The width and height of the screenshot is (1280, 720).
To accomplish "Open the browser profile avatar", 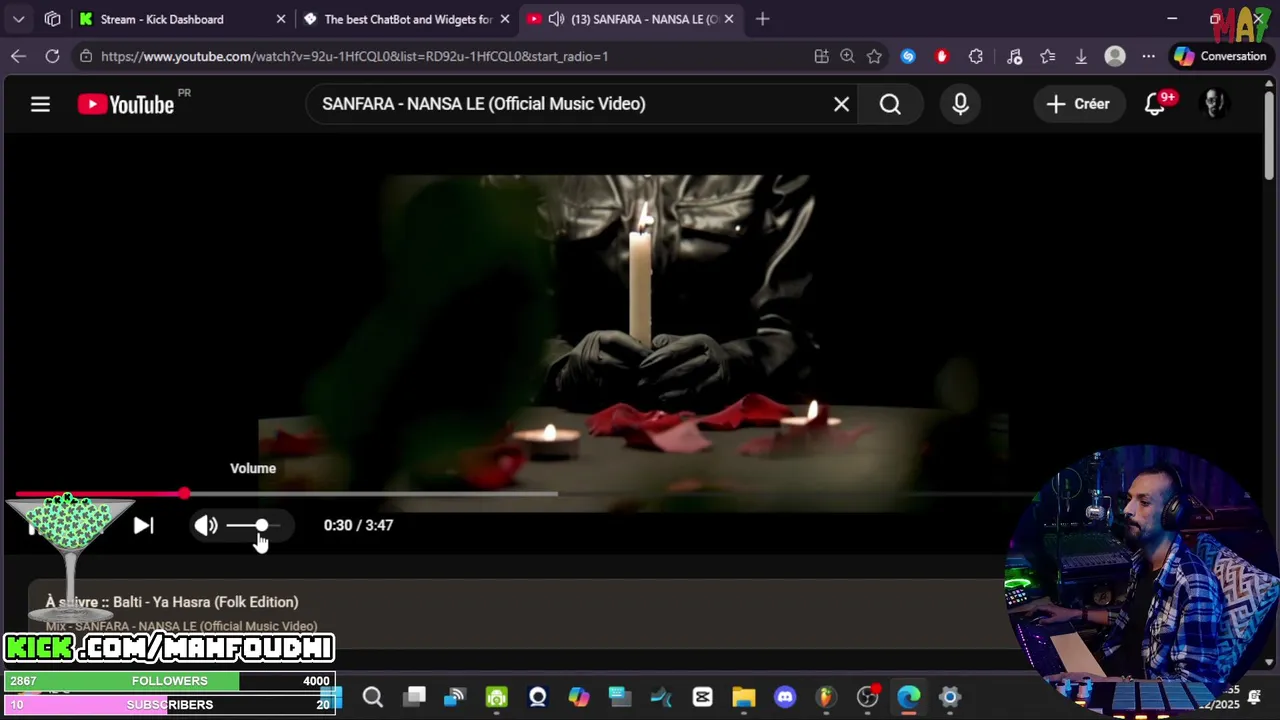I will [x=1115, y=57].
